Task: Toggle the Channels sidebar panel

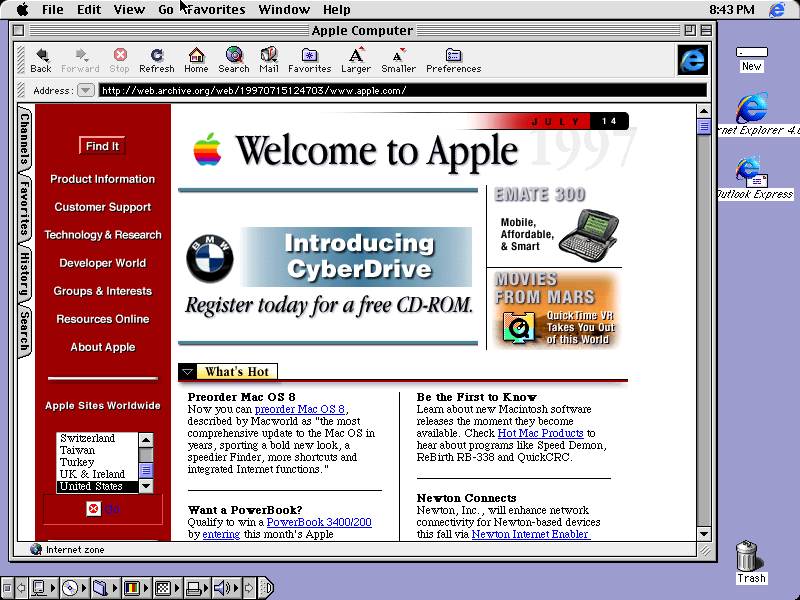Action: (x=16, y=139)
